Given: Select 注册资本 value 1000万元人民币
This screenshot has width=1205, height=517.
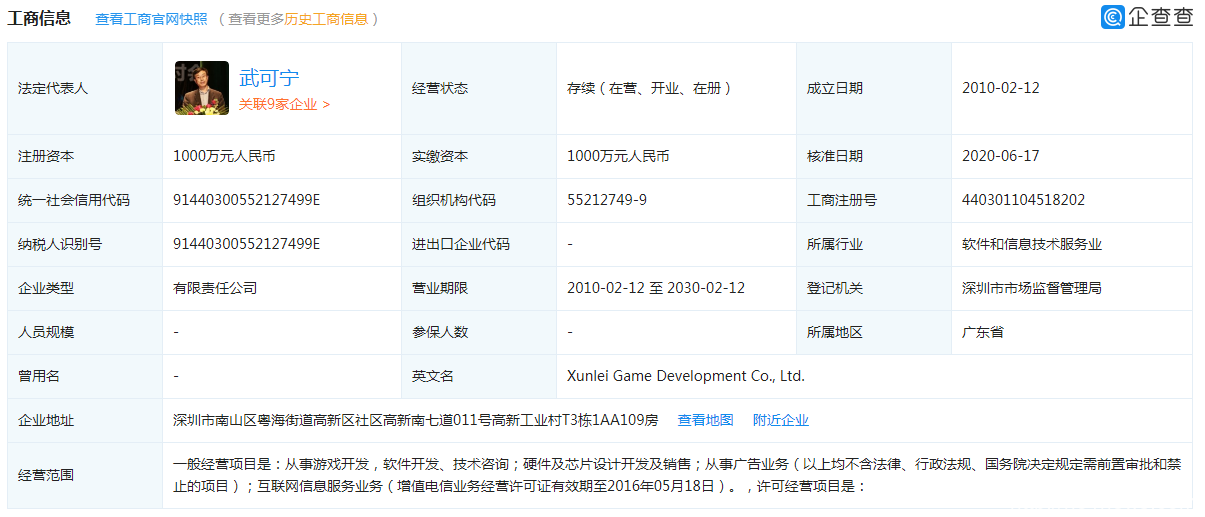Looking at the screenshot, I should [224, 156].
